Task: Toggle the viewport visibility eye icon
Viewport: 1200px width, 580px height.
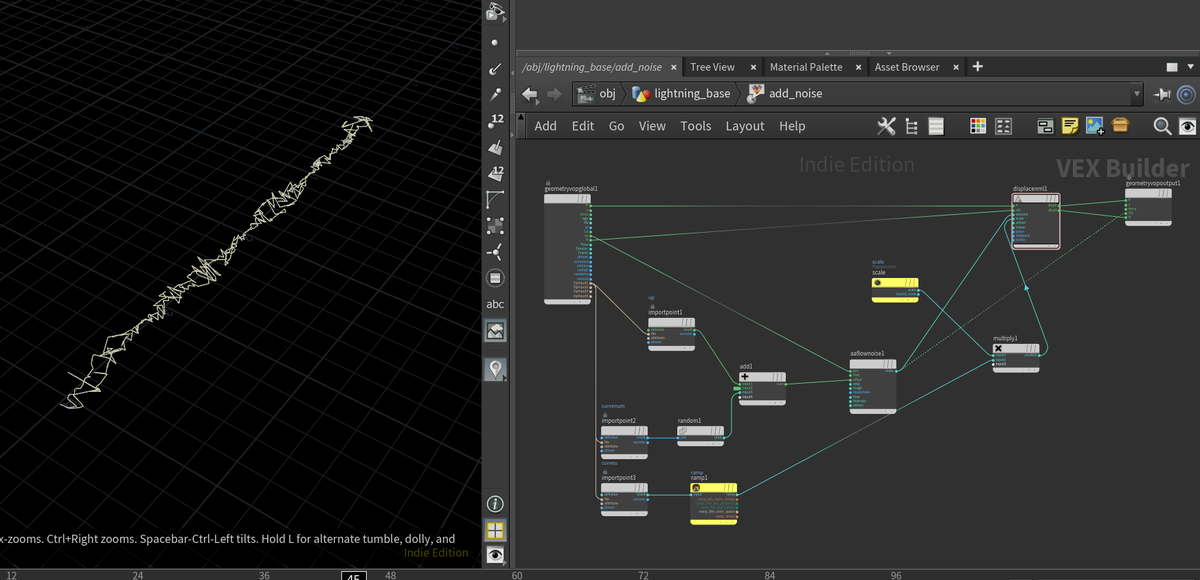Action: [x=495, y=555]
